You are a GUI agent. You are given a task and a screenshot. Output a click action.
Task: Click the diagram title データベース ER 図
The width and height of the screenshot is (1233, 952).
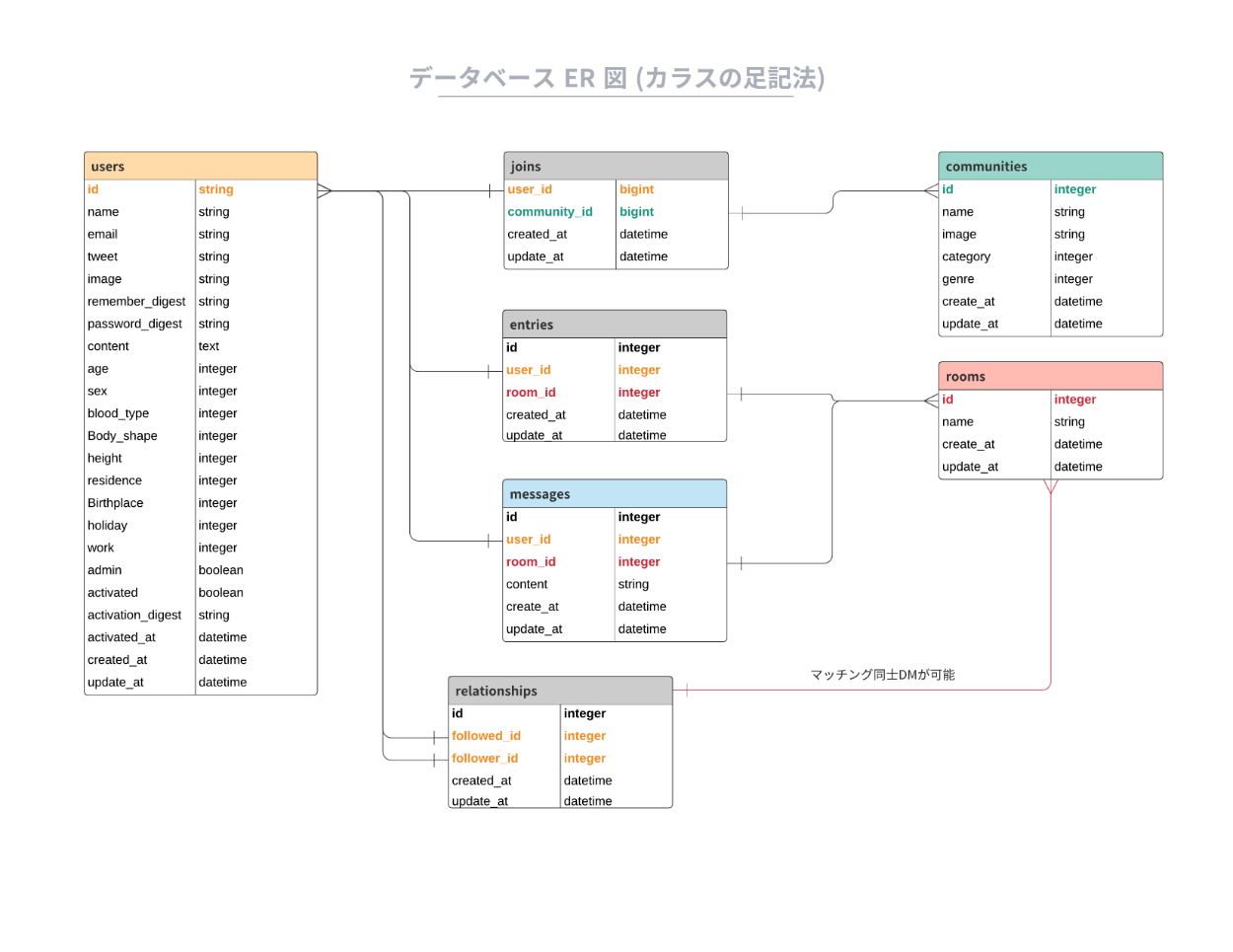tap(616, 78)
